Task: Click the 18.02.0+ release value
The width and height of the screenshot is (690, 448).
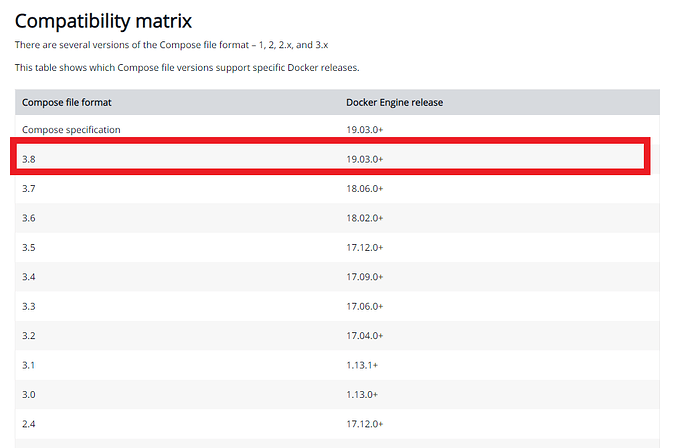Action: 365,218
